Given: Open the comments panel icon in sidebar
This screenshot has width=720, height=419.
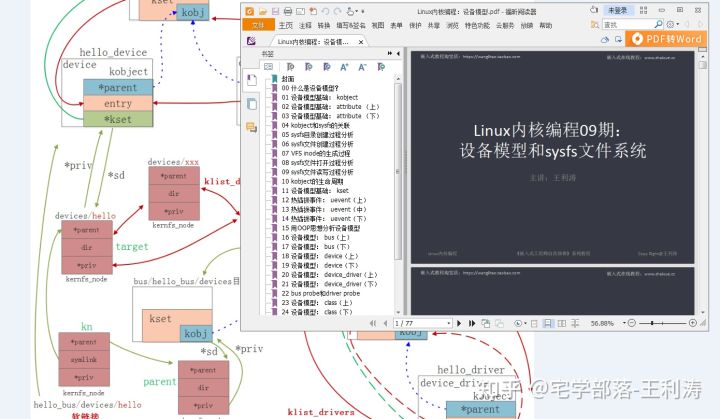Looking at the screenshot, I should pos(252,127).
